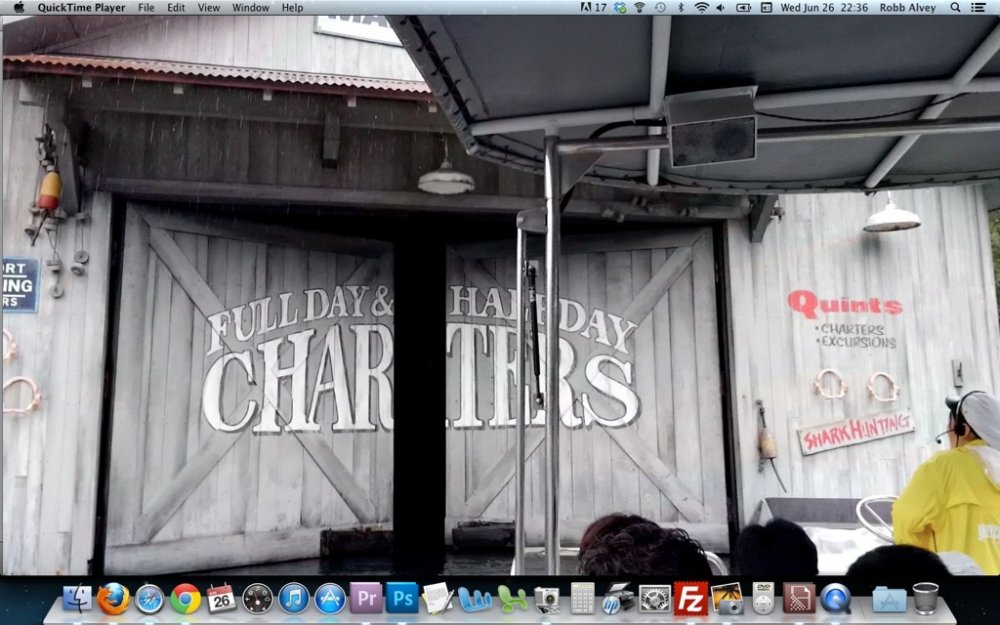
Task: Open Google Chrome from the dock
Action: tap(185, 598)
